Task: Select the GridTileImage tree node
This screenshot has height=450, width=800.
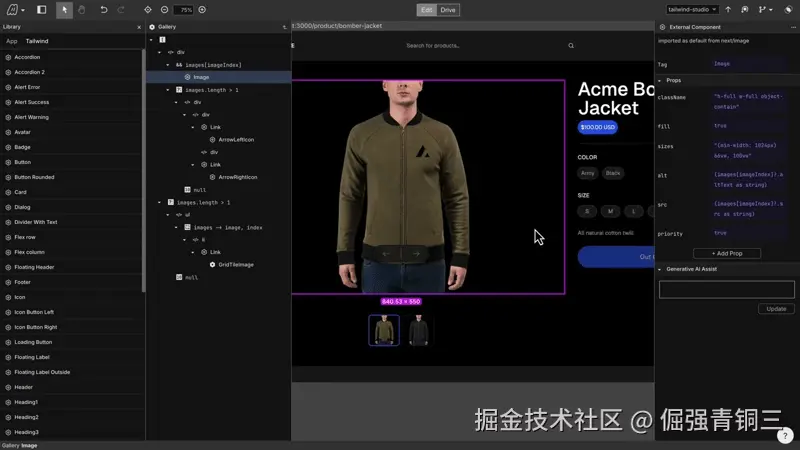Action: pyautogui.click(x=232, y=265)
